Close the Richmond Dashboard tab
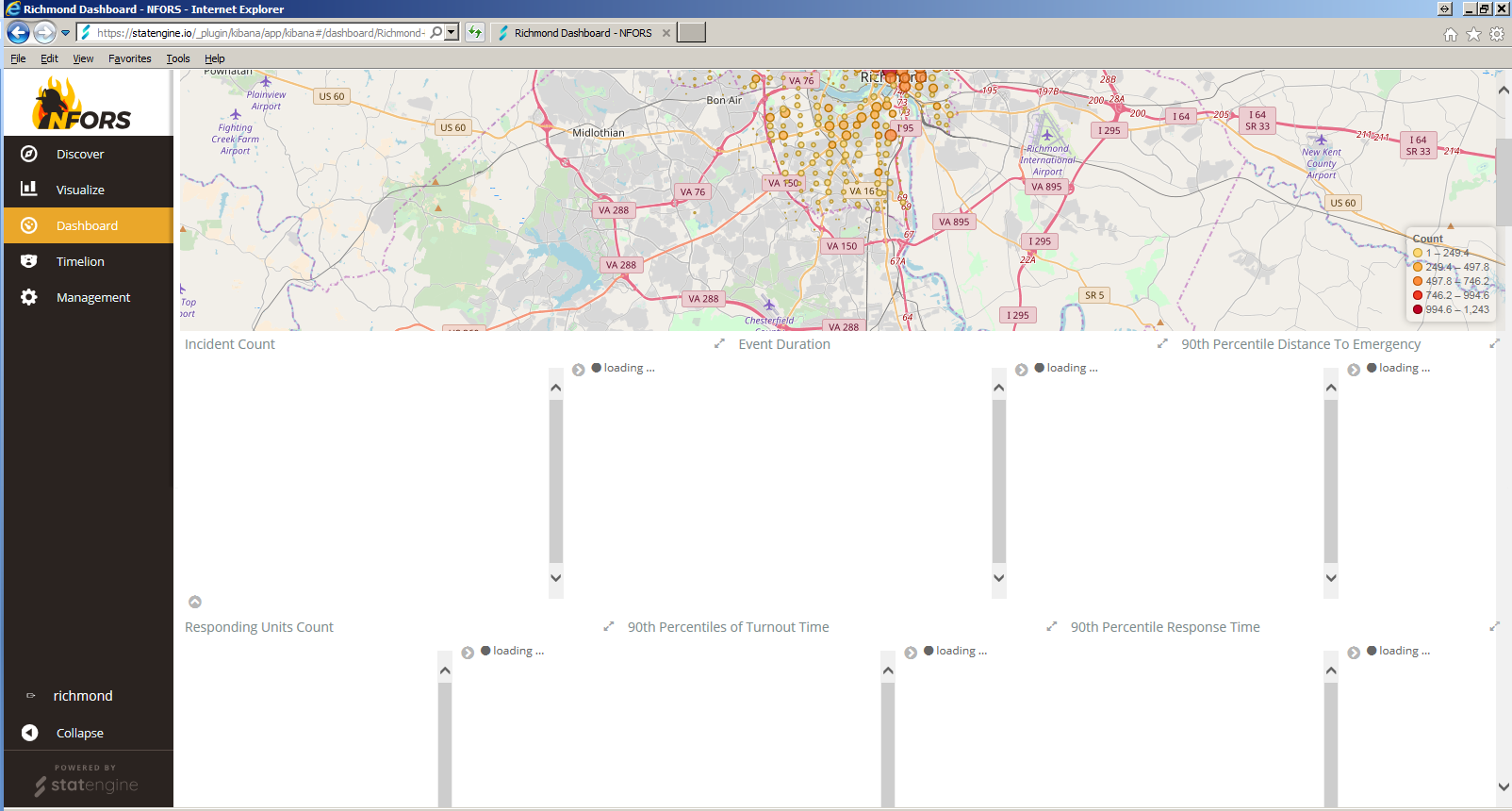 pyautogui.click(x=666, y=32)
